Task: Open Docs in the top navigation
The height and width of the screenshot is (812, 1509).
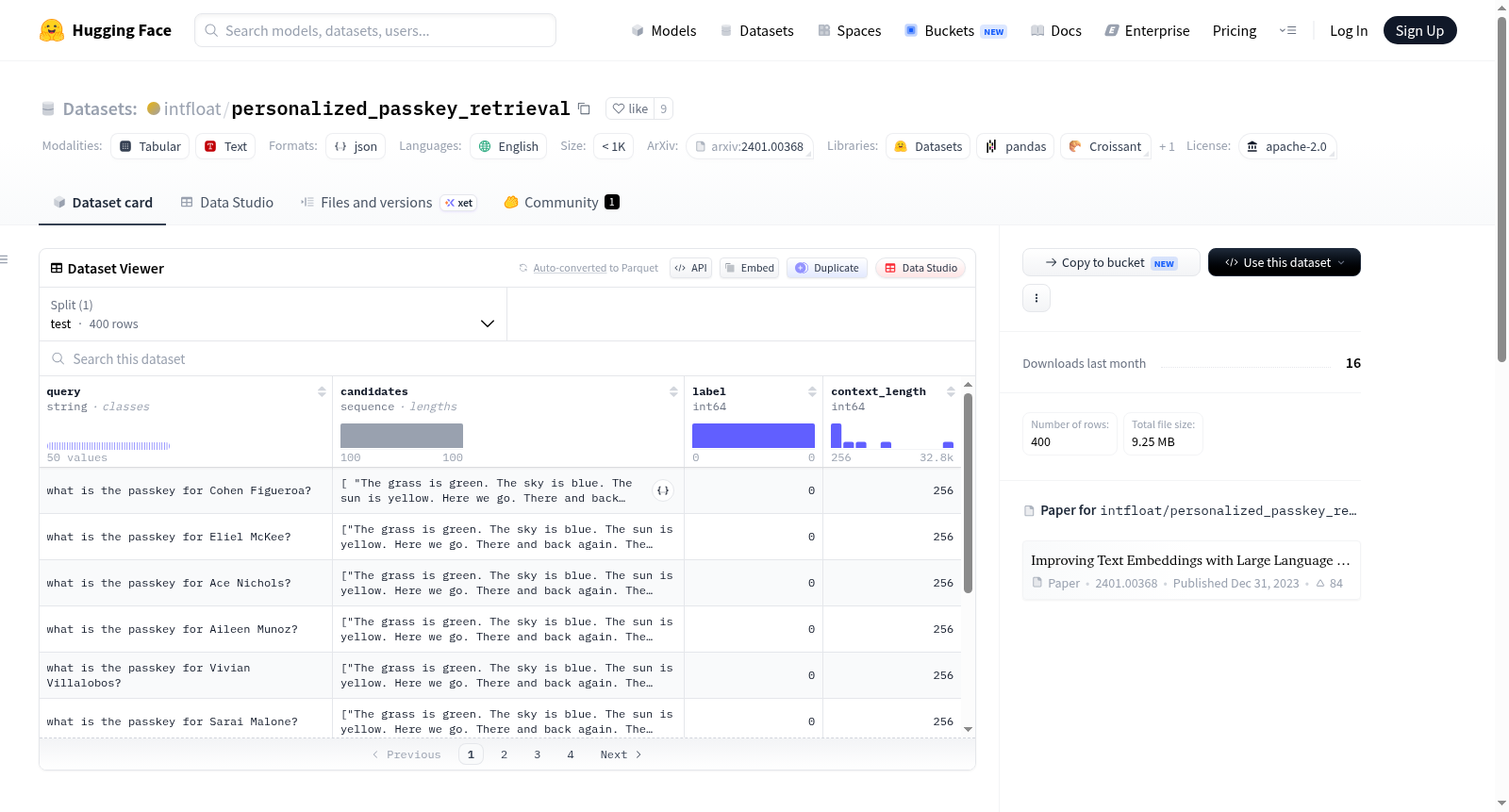Action: tap(1056, 30)
